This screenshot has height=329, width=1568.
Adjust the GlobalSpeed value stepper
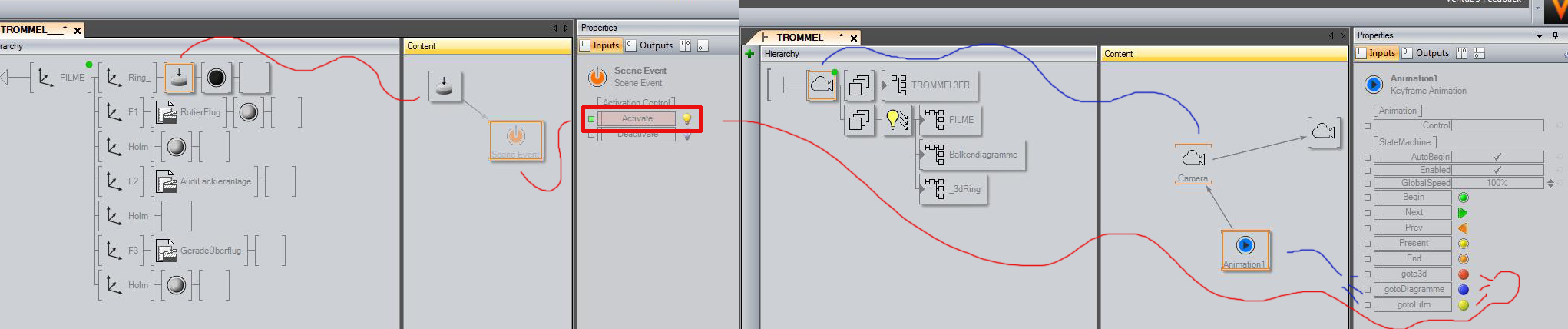click(1550, 183)
